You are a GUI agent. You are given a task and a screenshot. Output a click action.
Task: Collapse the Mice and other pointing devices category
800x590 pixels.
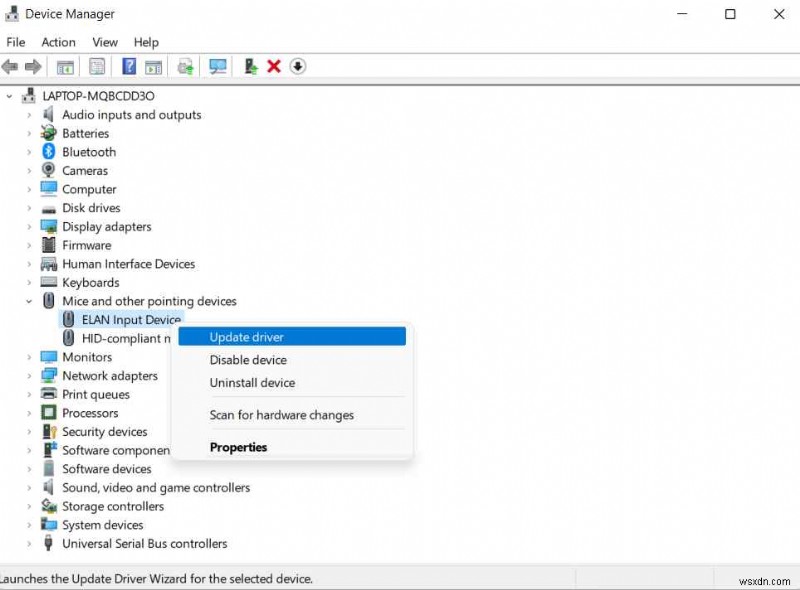point(28,301)
